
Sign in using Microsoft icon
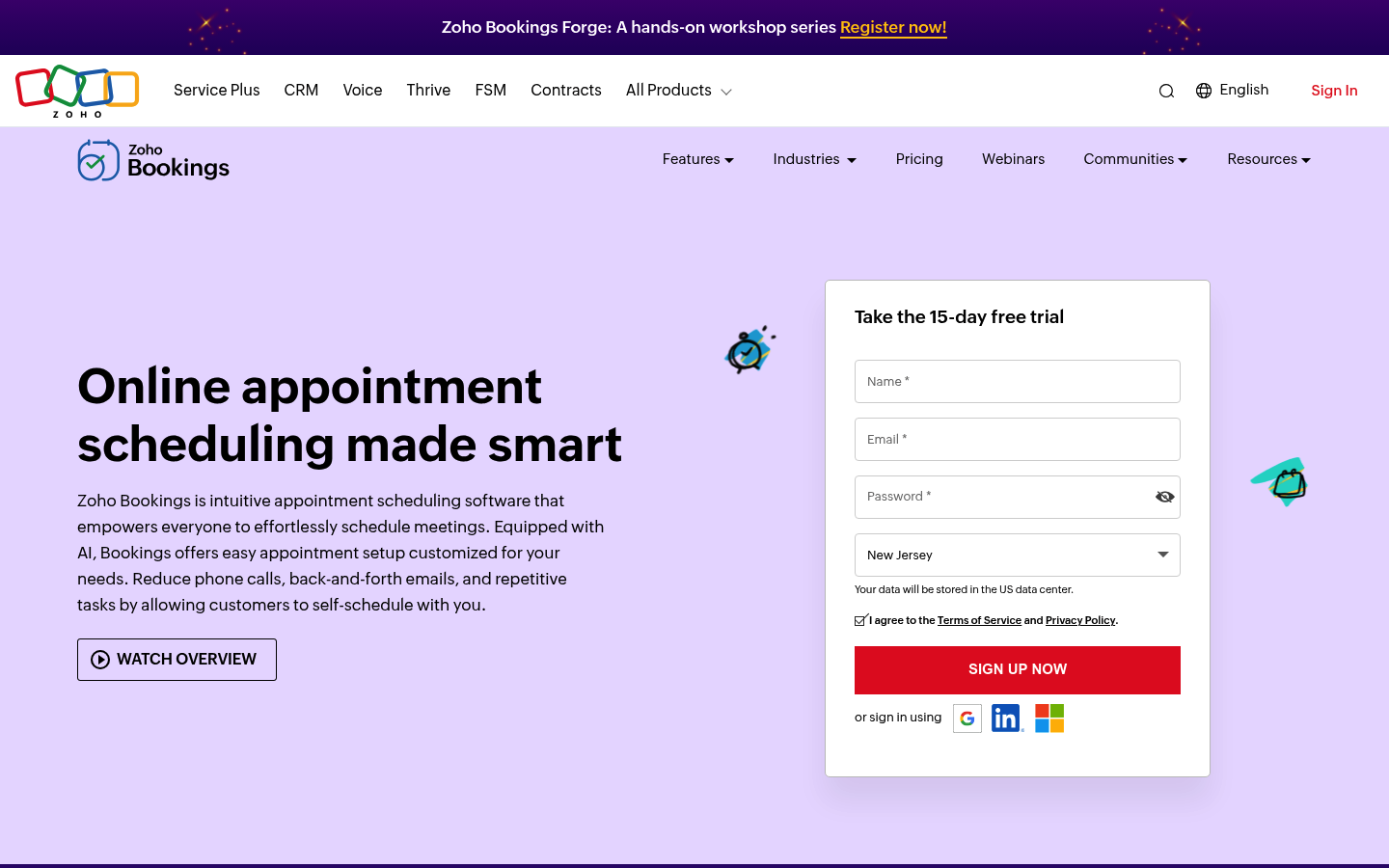1049,718
